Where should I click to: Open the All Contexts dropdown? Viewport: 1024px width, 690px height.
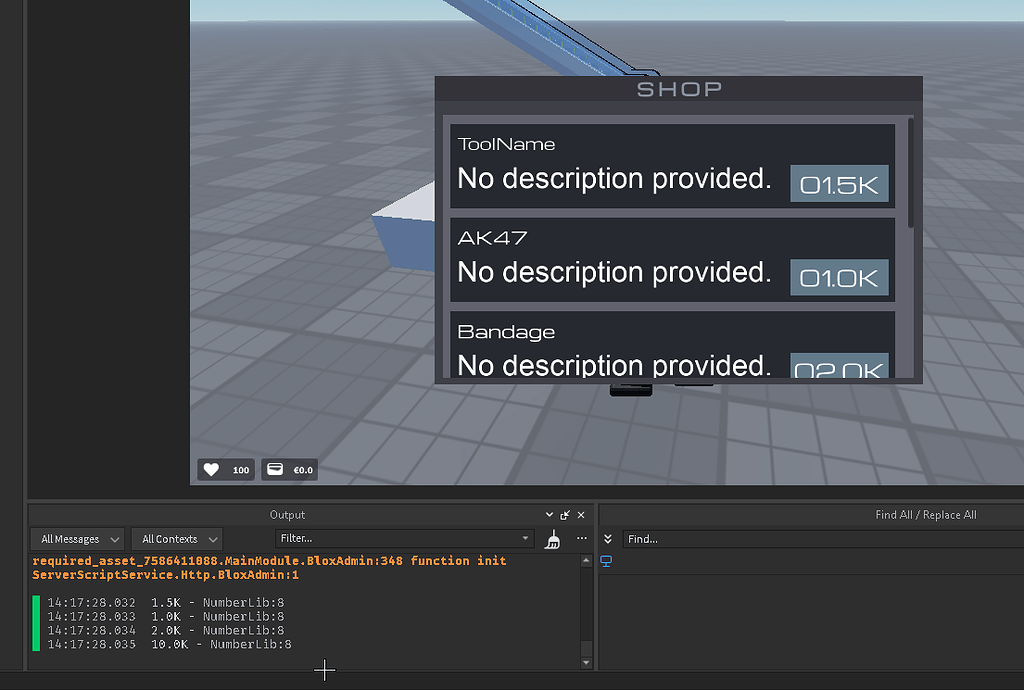176,538
